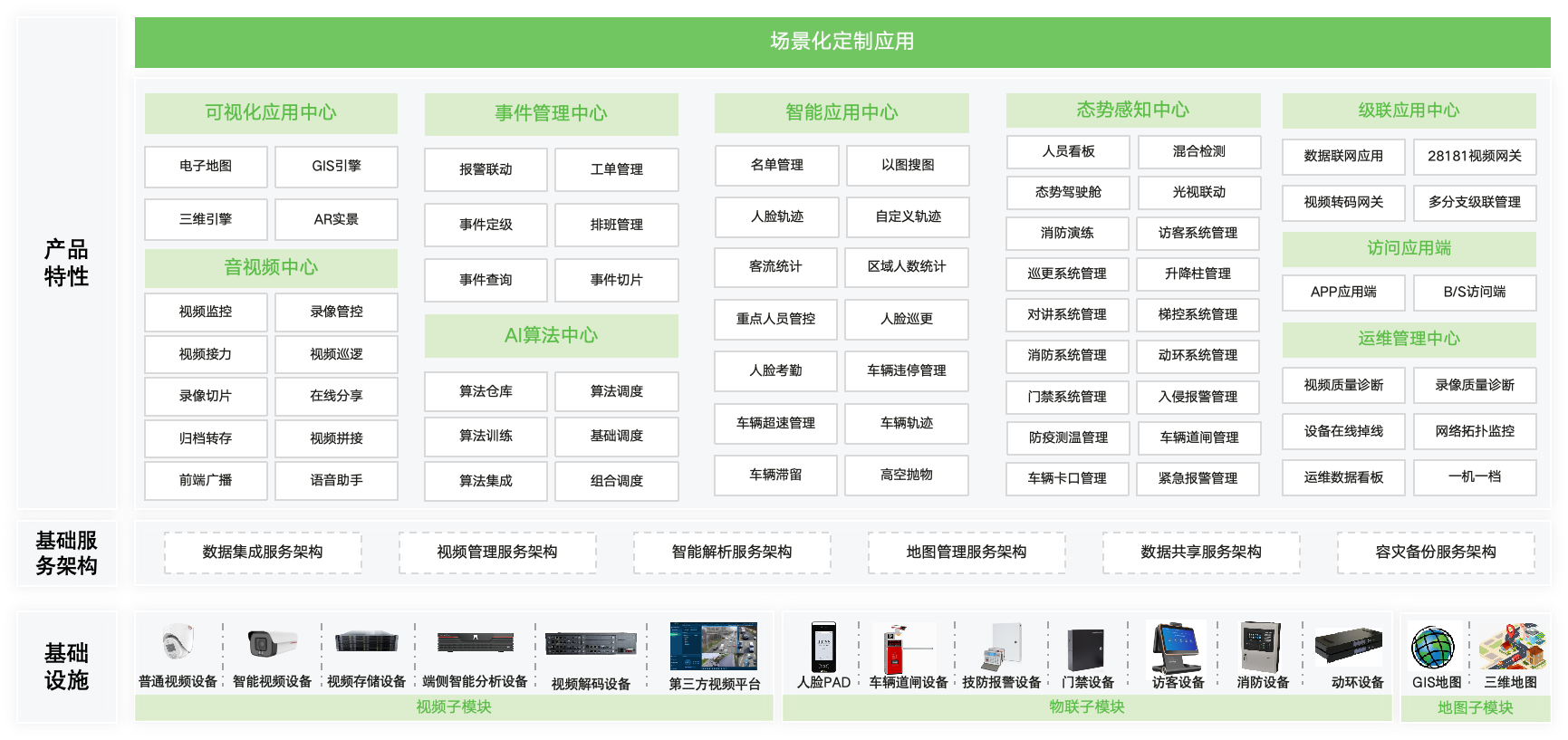Open the GIS地图 globe icon
Image resolution: width=1568 pixels, height=740 pixels.
(1433, 648)
